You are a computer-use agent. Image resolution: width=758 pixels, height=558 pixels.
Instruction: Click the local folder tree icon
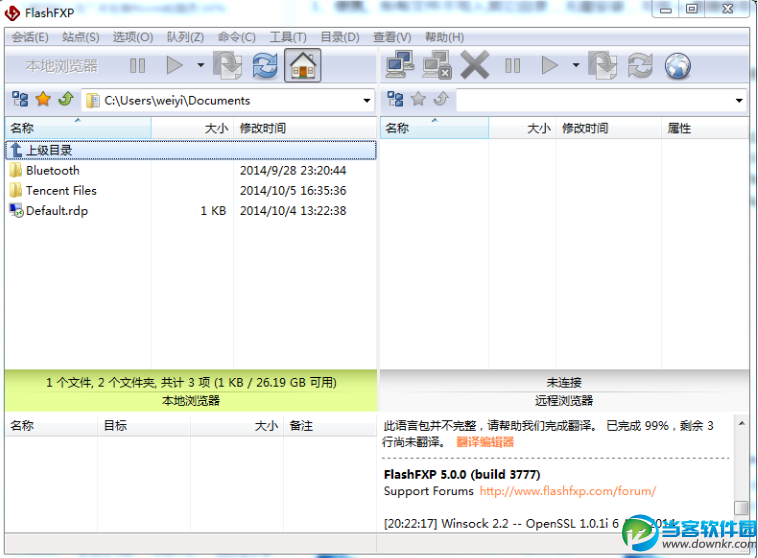tap(20, 99)
